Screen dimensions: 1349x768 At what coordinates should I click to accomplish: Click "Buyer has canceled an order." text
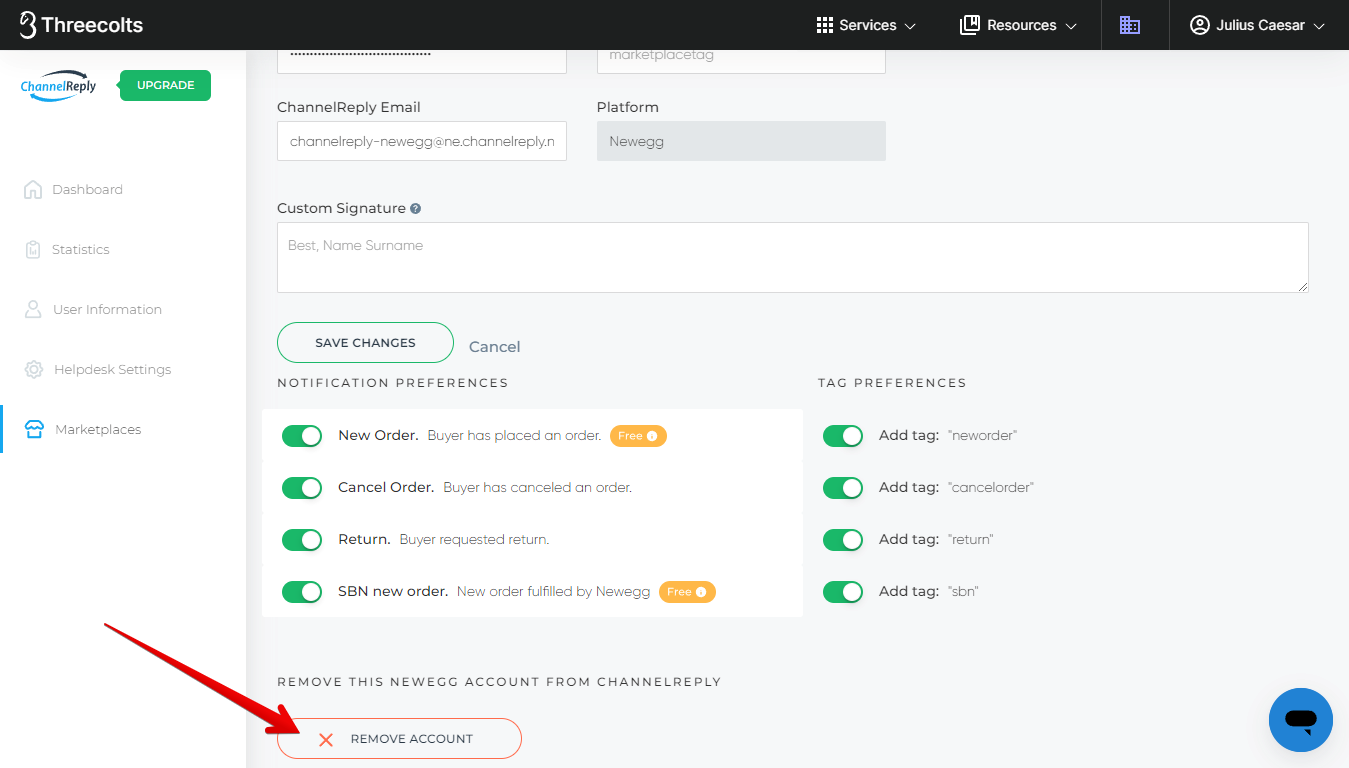(x=538, y=488)
